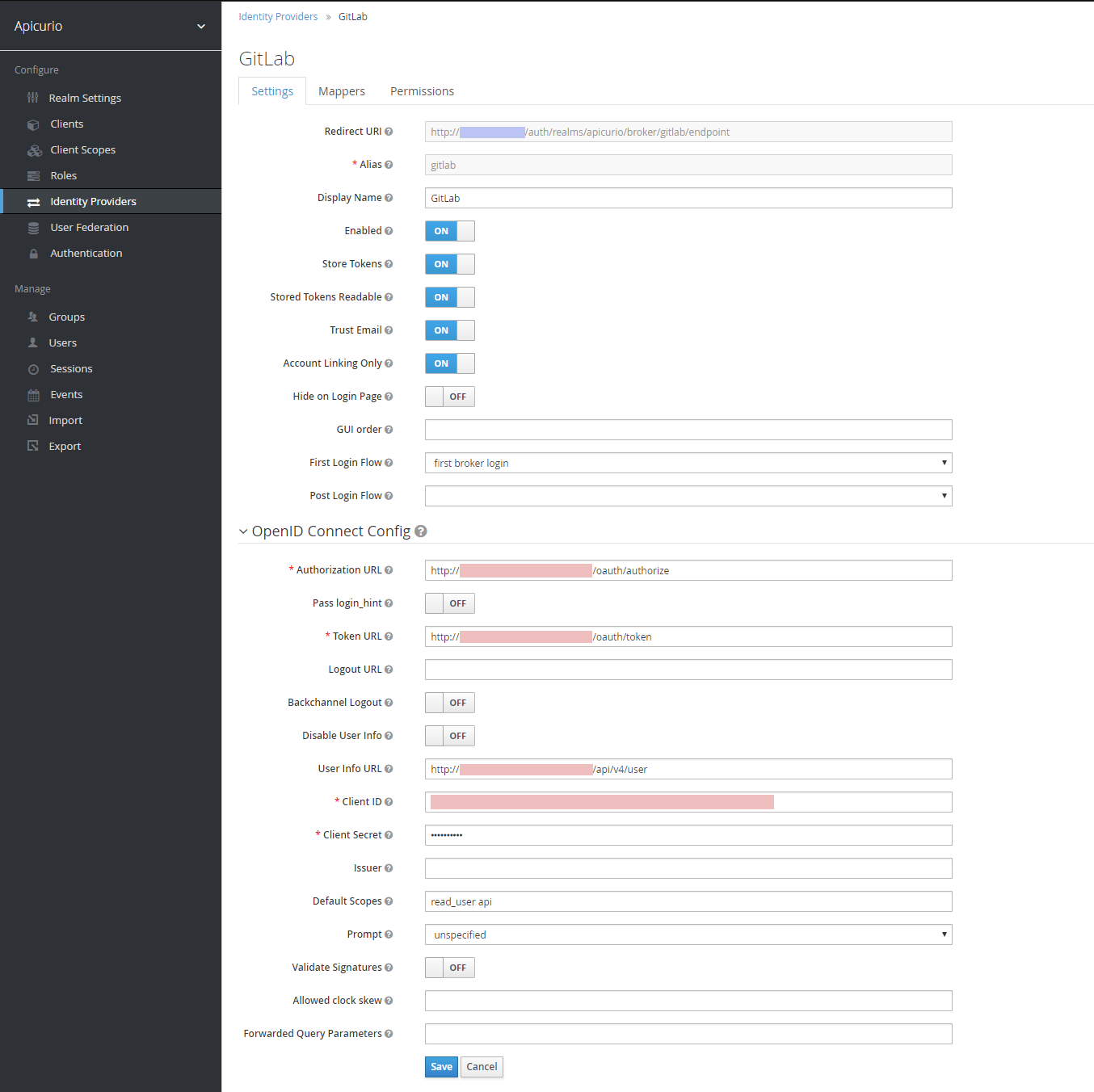Turn on Hide on Login Page
The height and width of the screenshot is (1092, 1094).
click(449, 396)
